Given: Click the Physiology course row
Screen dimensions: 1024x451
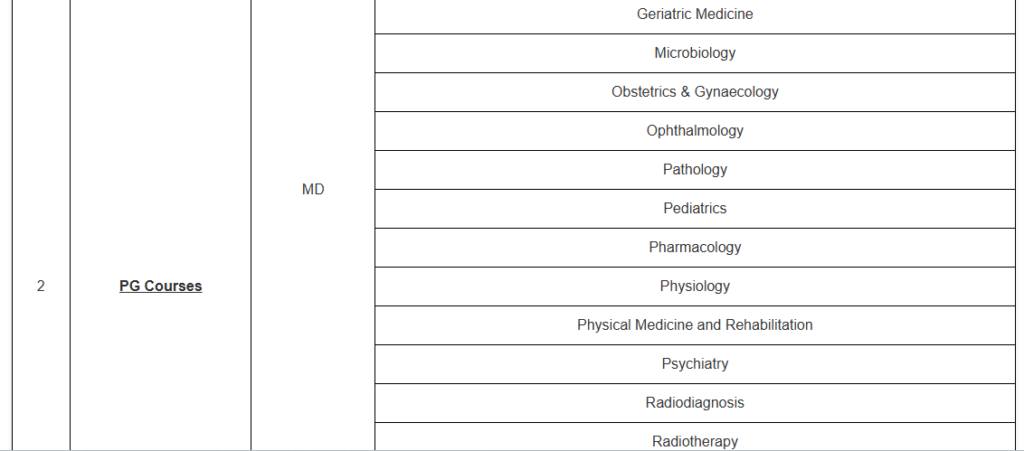Looking at the screenshot, I should coord(695,287).
